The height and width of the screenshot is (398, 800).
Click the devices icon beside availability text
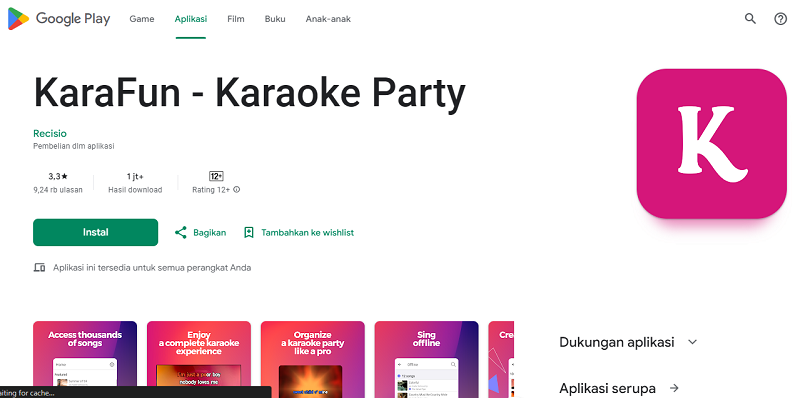39,267
